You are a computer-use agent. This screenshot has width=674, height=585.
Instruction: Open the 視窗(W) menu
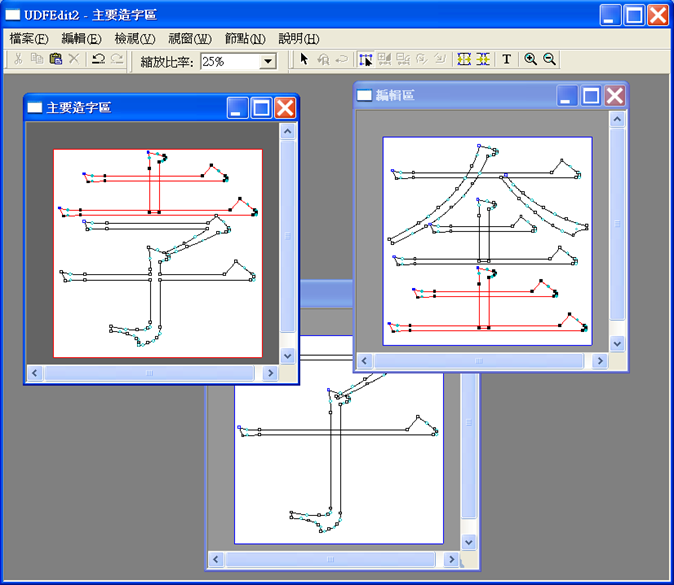[190, 39]
